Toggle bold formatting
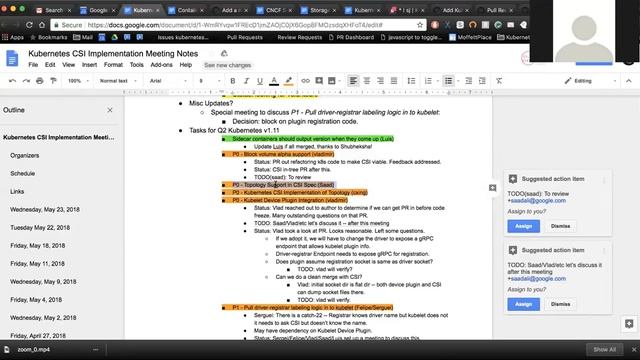This screenshot has width=640, height=360. 233,81
